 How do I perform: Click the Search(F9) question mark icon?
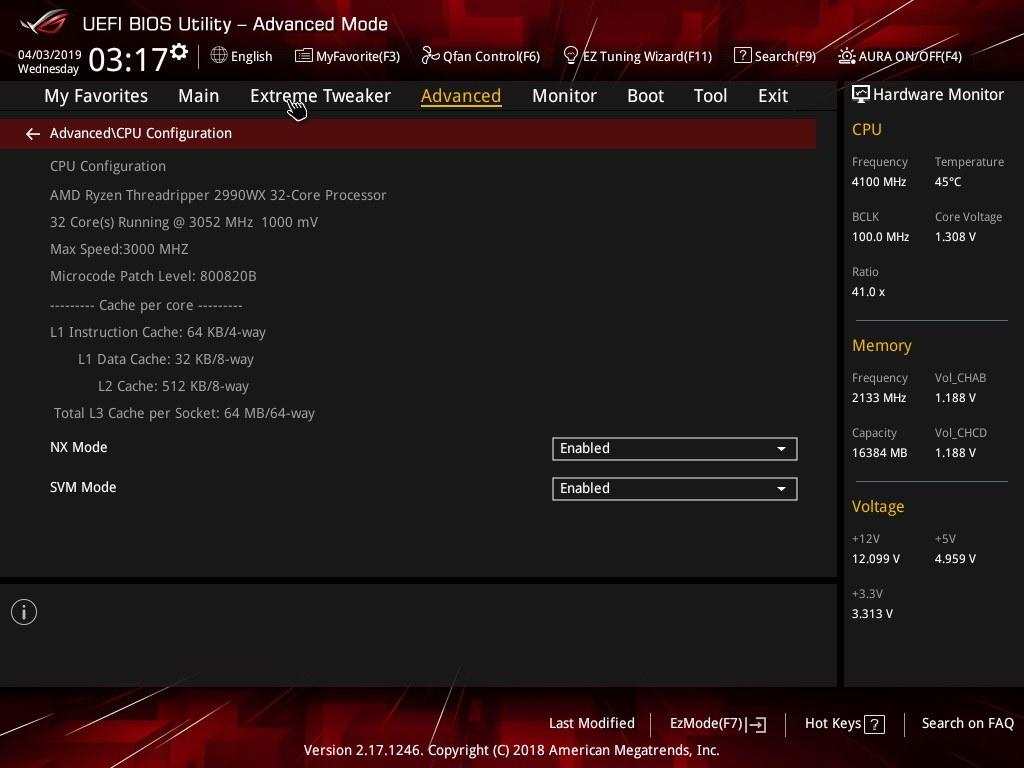743,56
